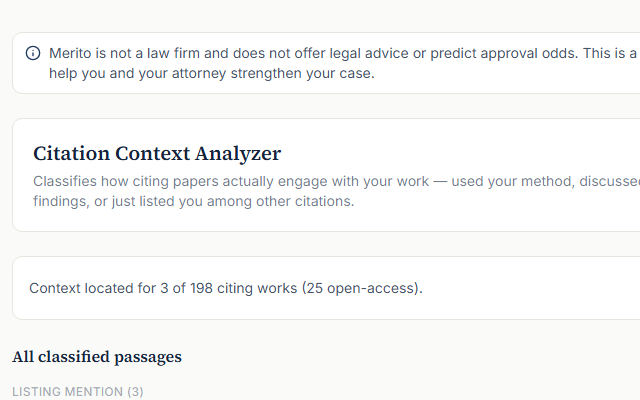Image resolution: width=640 pixels, height=400 pixels.
Task: Click the 'citing works' words in status card
Action: [x=257, y=288]
